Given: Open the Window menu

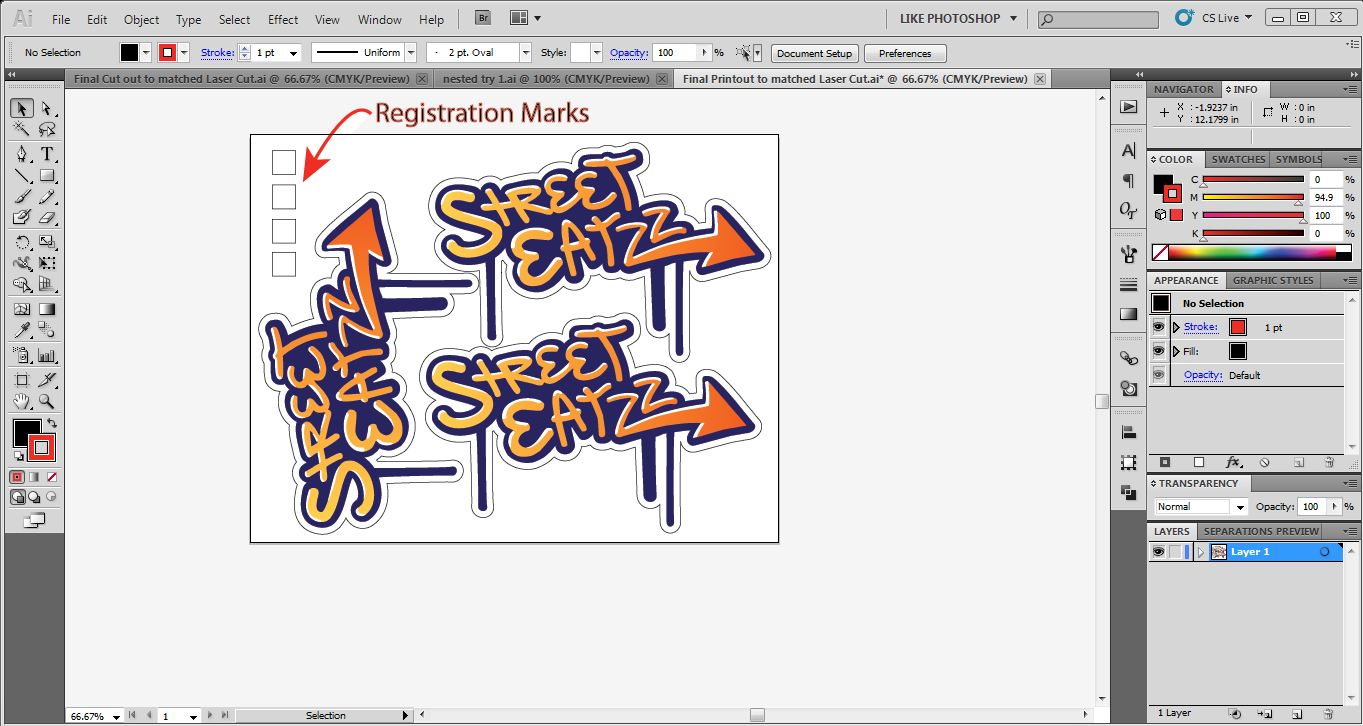Looking at the screenshot, I should pyautogui.click(x=379, y=19).
